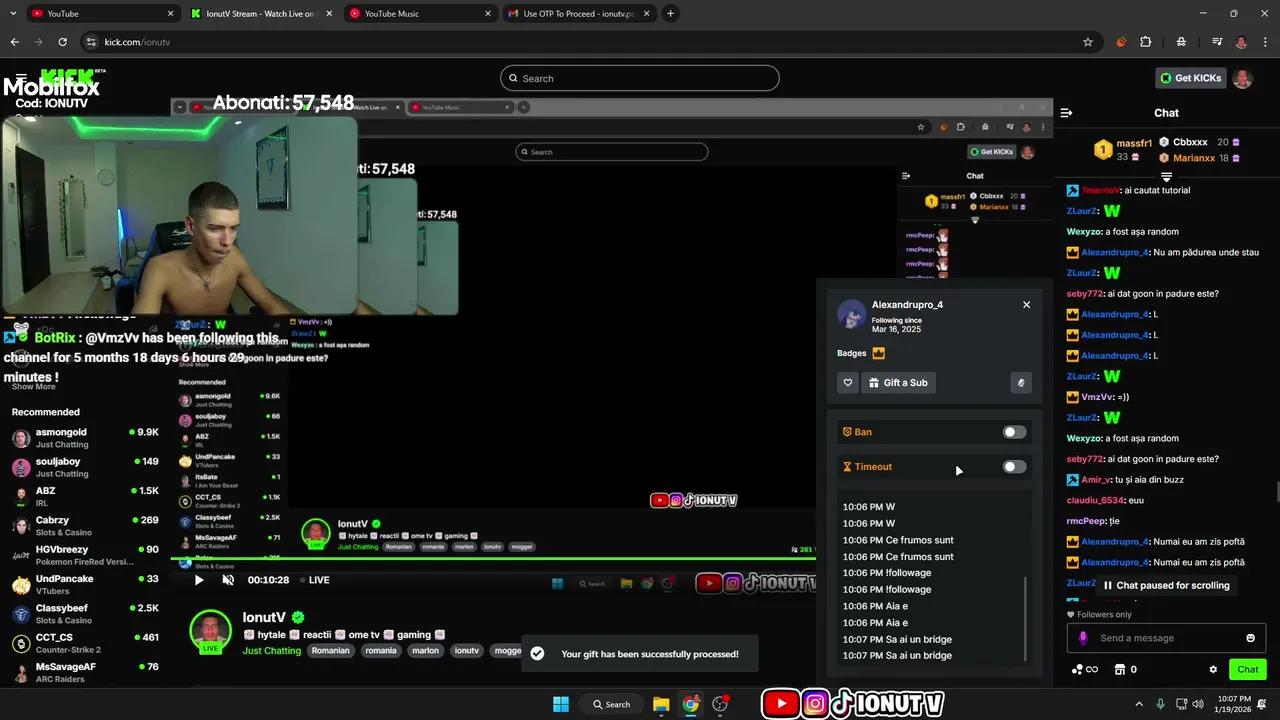This screenshot has width=1280, height=720.
Task: Focus the Kick search field
Action: (x=639, y=78)
